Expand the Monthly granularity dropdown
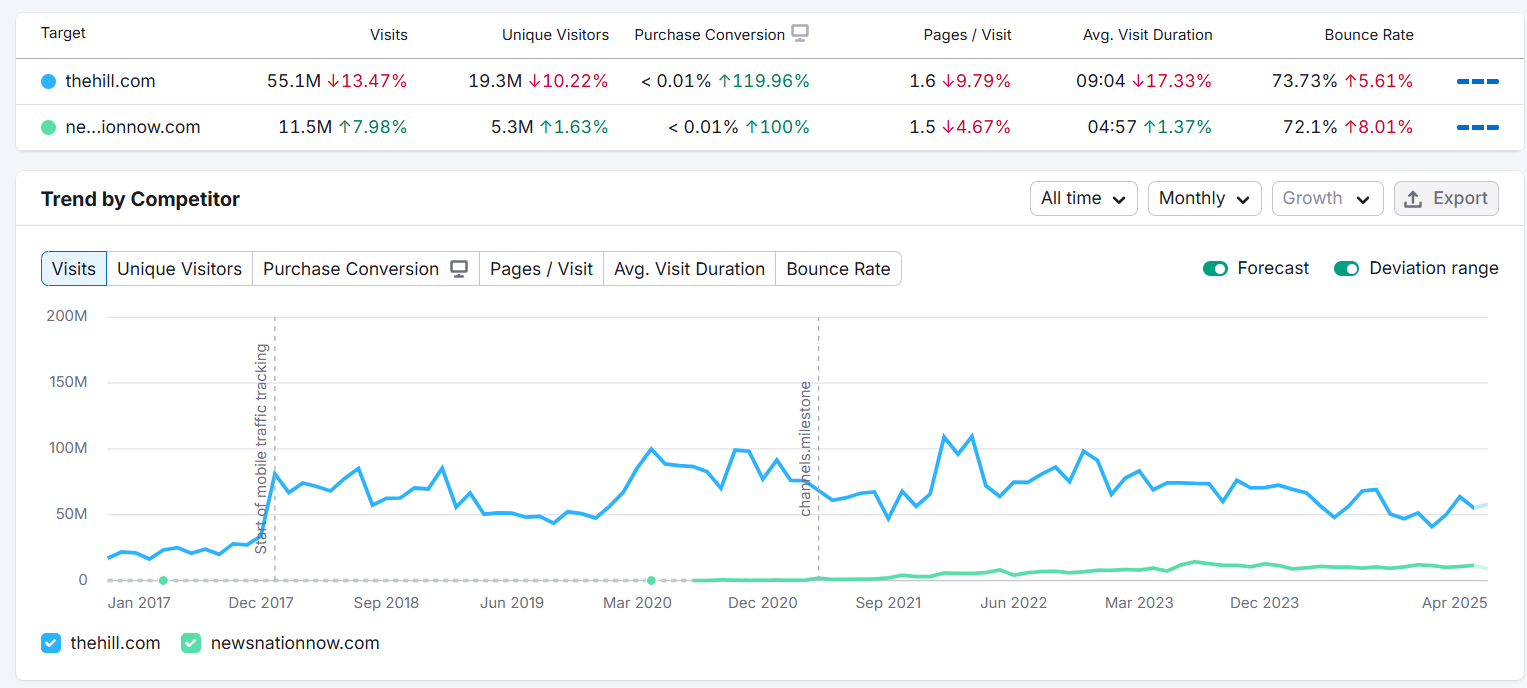 click(x=1203, y=199)
